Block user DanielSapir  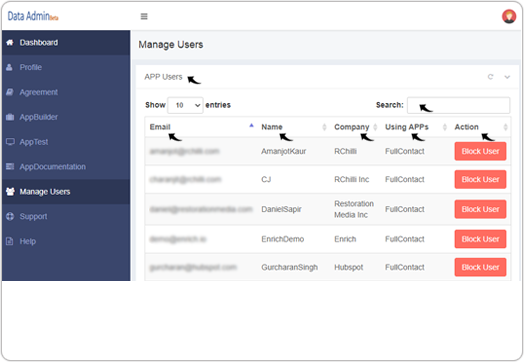pos(480,209)
